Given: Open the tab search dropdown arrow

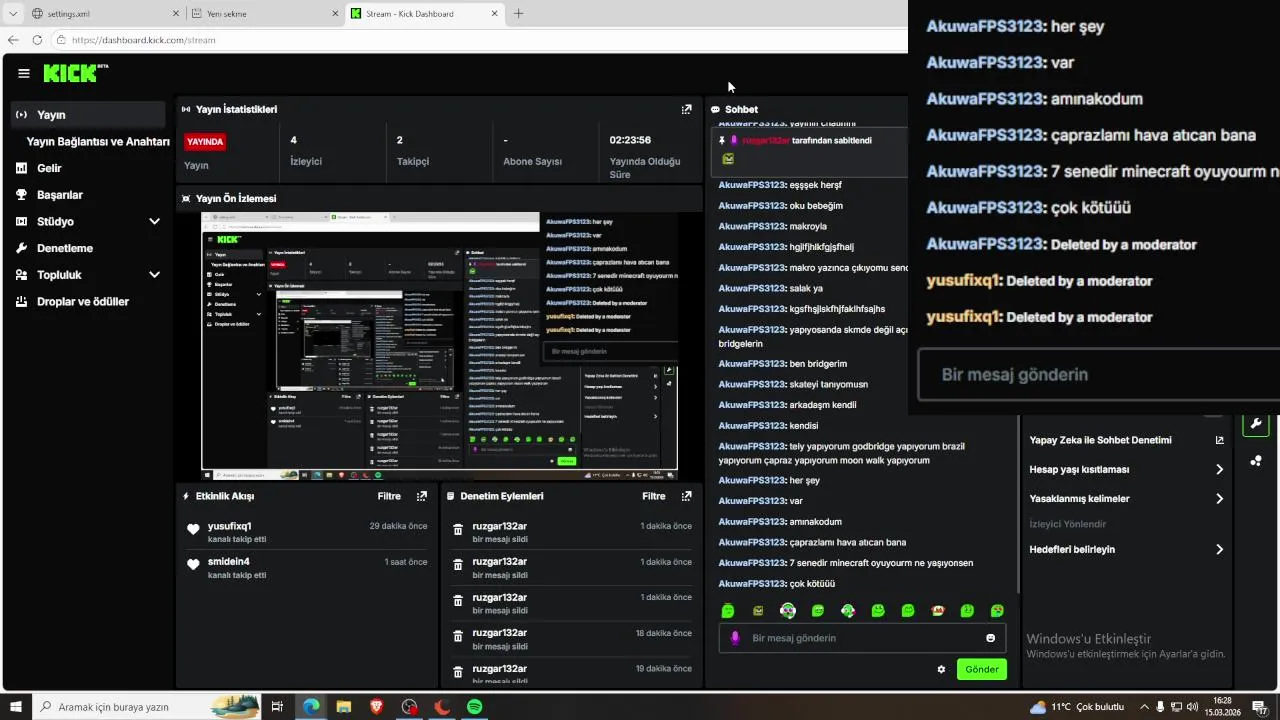Looking at the screenshot, I should tap(12, 14).
